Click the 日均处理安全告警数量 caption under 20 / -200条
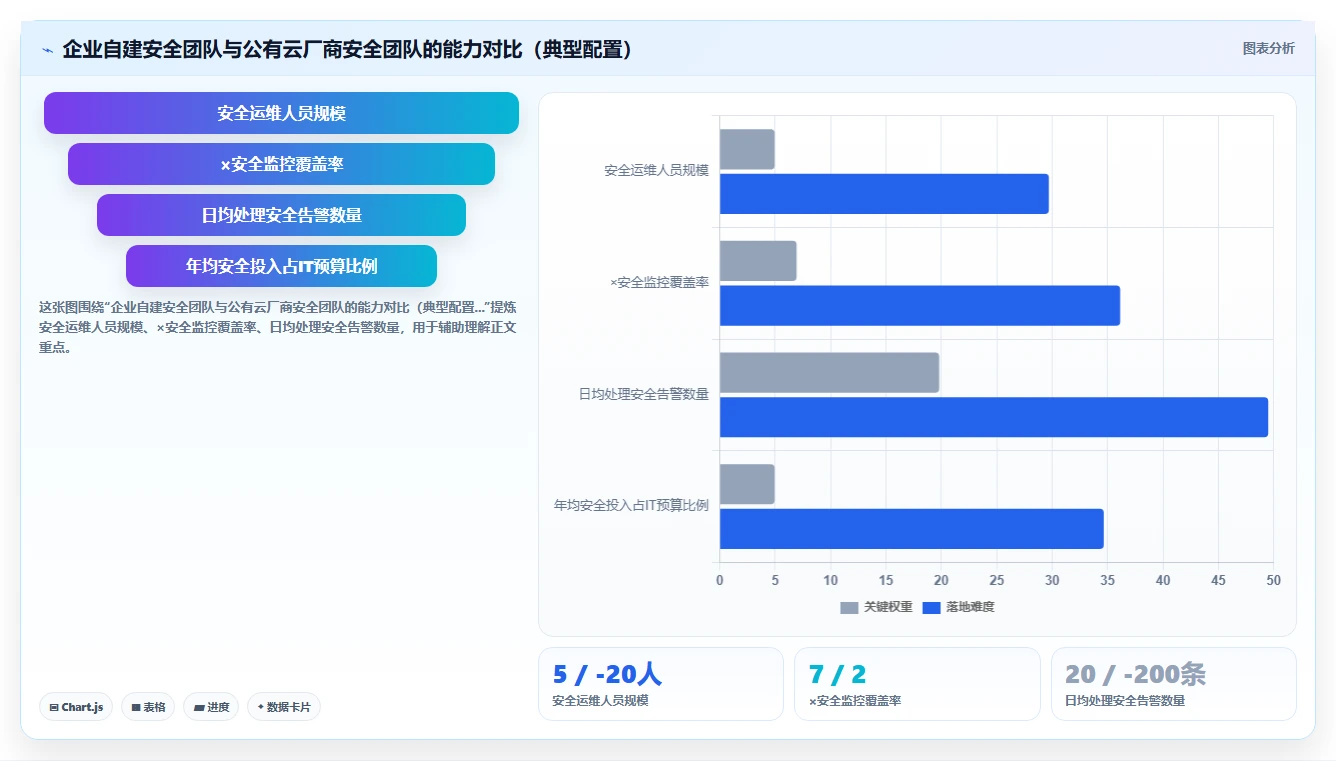The image size is (1336, 761). pos(1125,701)
